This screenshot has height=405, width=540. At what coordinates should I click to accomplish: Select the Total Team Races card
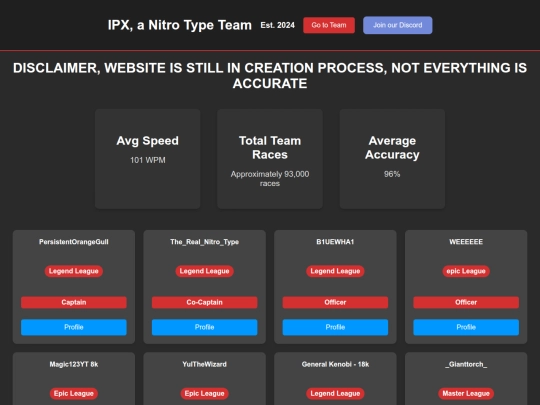tap(270, 159)
